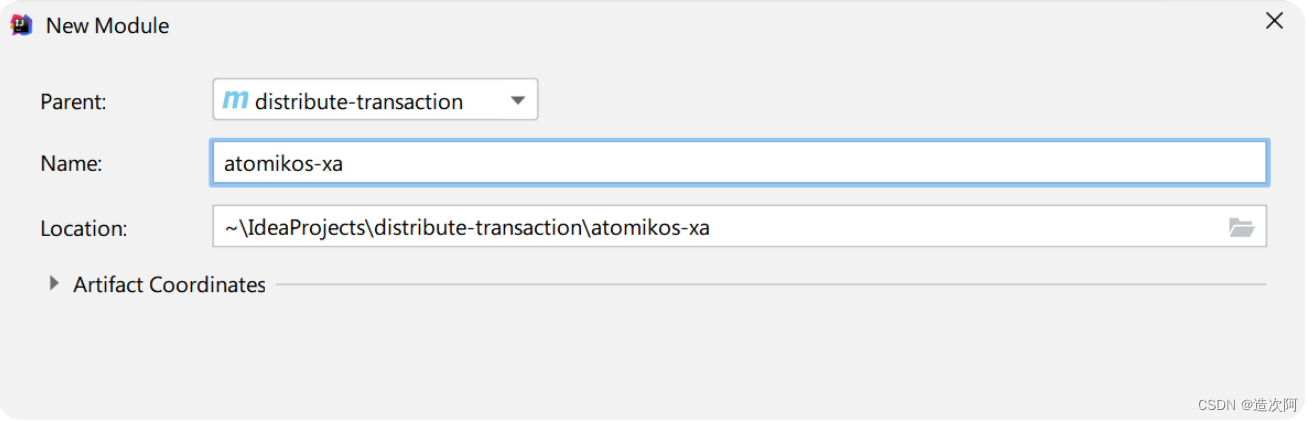Image resolution: width=1313 pixels, height=422 pixels.
Task: Place cursor in the atomikos-xa name text
Action: 283,164
